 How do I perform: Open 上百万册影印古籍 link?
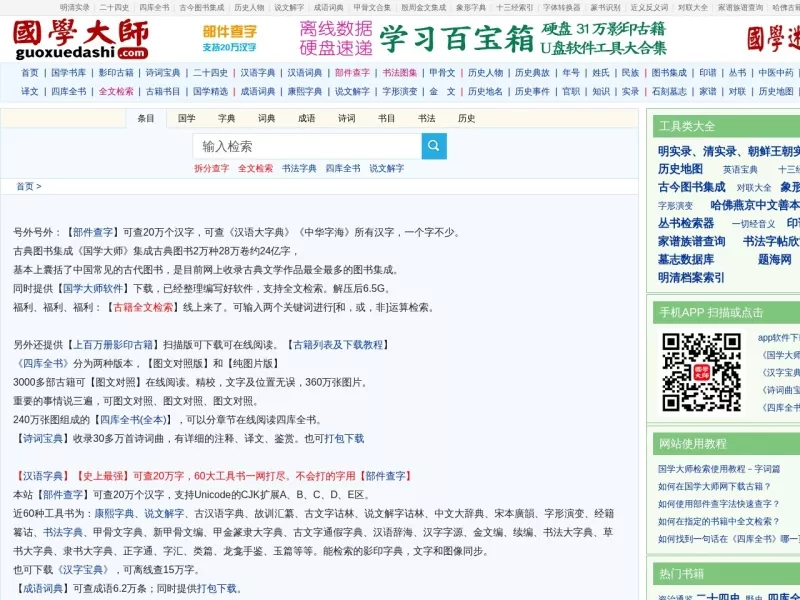click(113, 345)
